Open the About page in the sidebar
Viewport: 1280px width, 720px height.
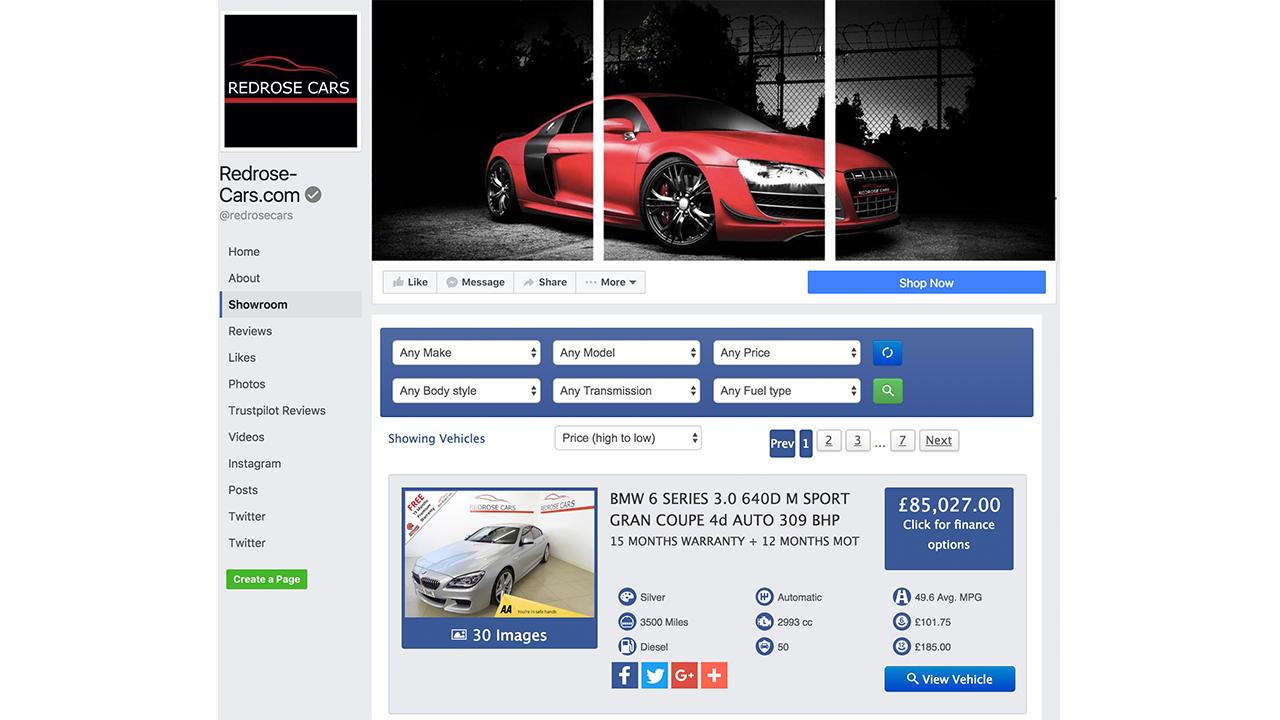[x=244, y=278]
